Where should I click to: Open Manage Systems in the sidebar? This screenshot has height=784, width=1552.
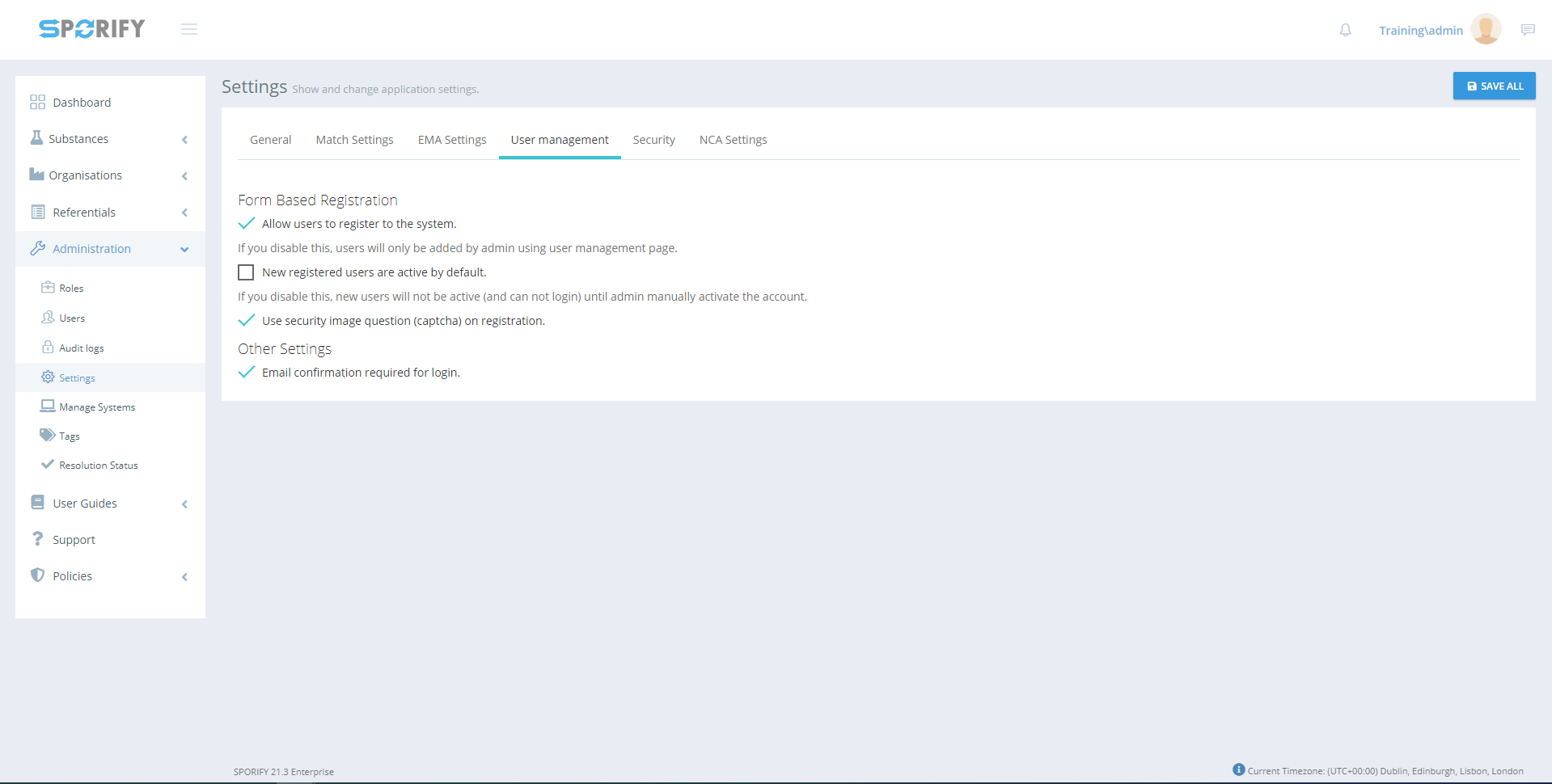click(x=97, y=407)
